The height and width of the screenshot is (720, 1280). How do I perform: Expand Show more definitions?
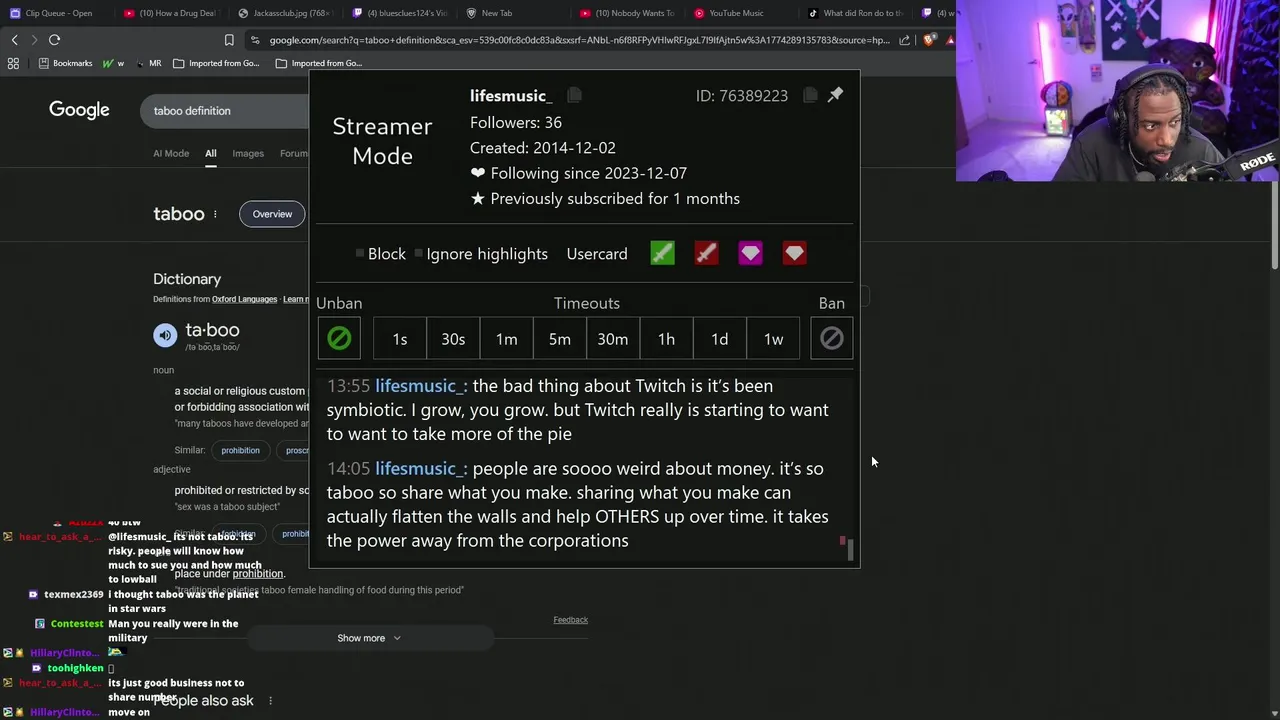coord(369,638)
